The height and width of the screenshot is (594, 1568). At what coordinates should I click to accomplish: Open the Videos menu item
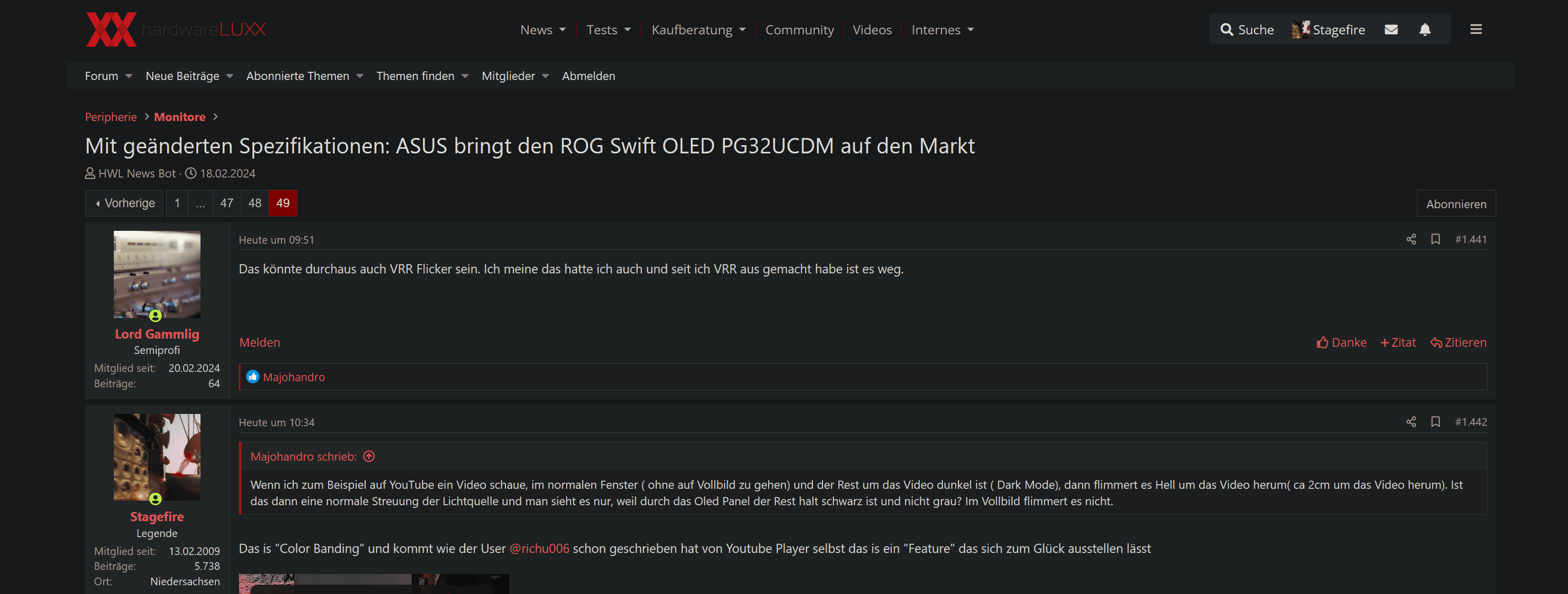(x=872, y=30)
